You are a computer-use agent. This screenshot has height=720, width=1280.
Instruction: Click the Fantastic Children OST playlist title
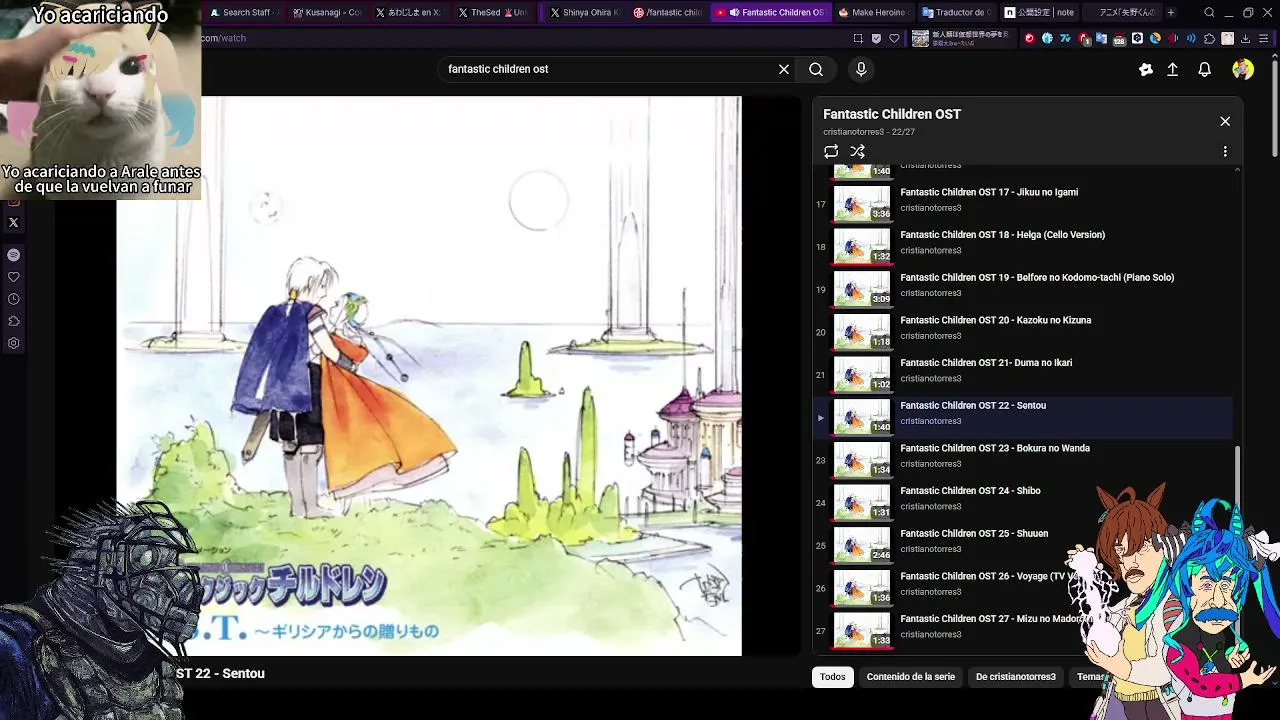tap(892, 114)
